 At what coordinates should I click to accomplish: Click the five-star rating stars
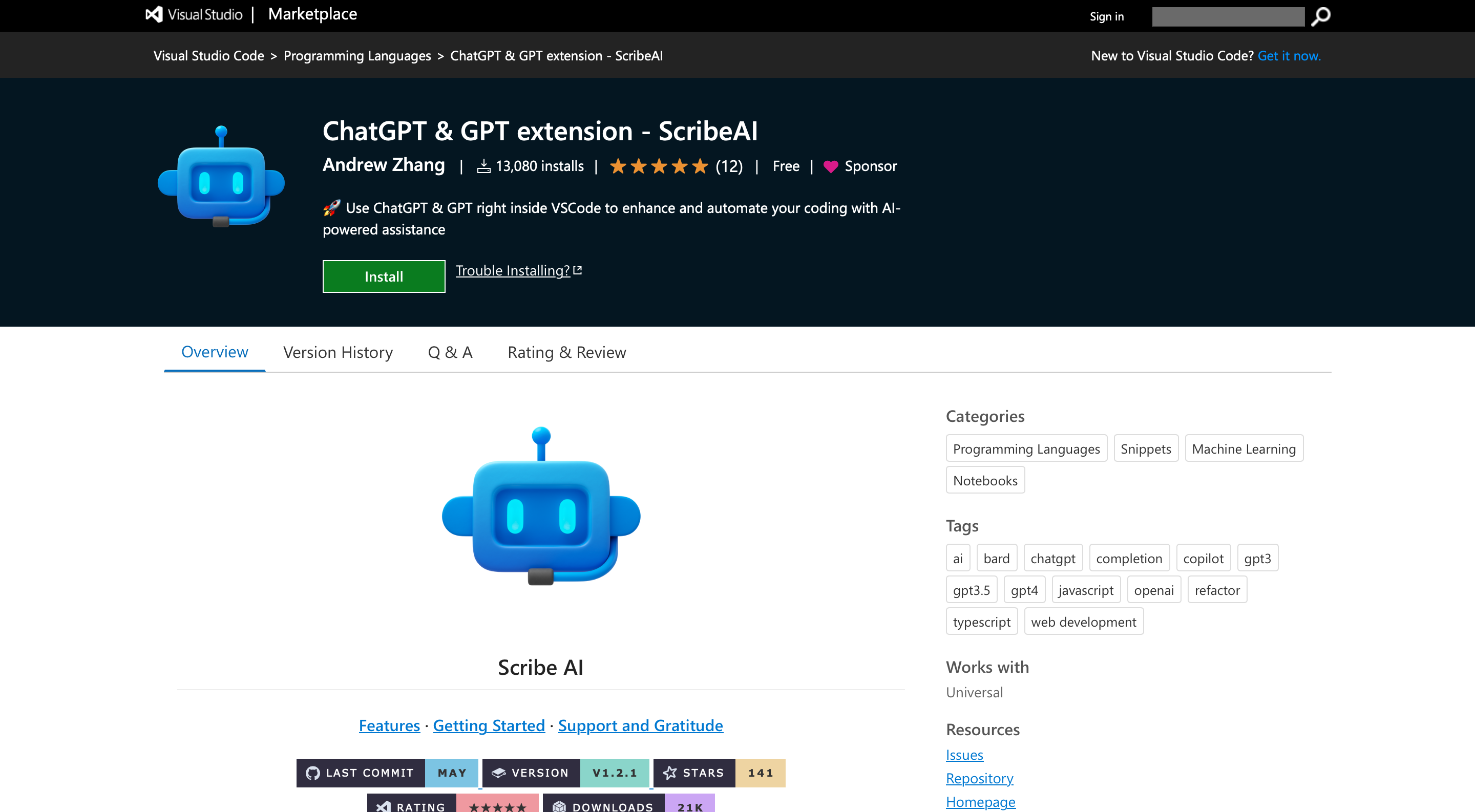point(659,166)
